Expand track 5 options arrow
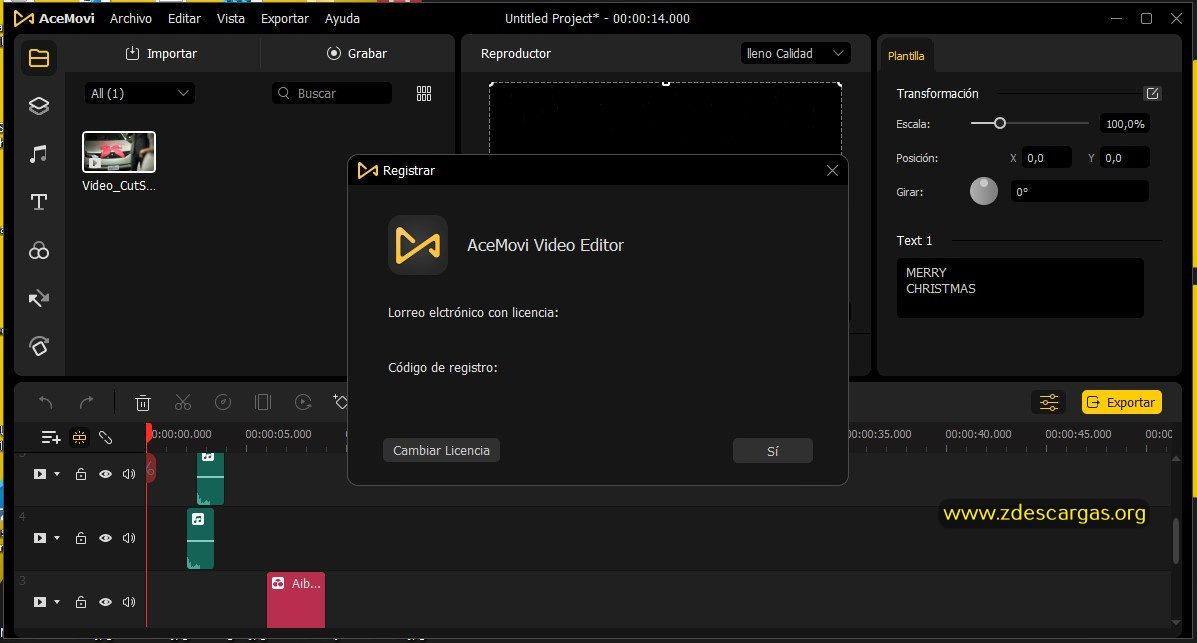 56,474
